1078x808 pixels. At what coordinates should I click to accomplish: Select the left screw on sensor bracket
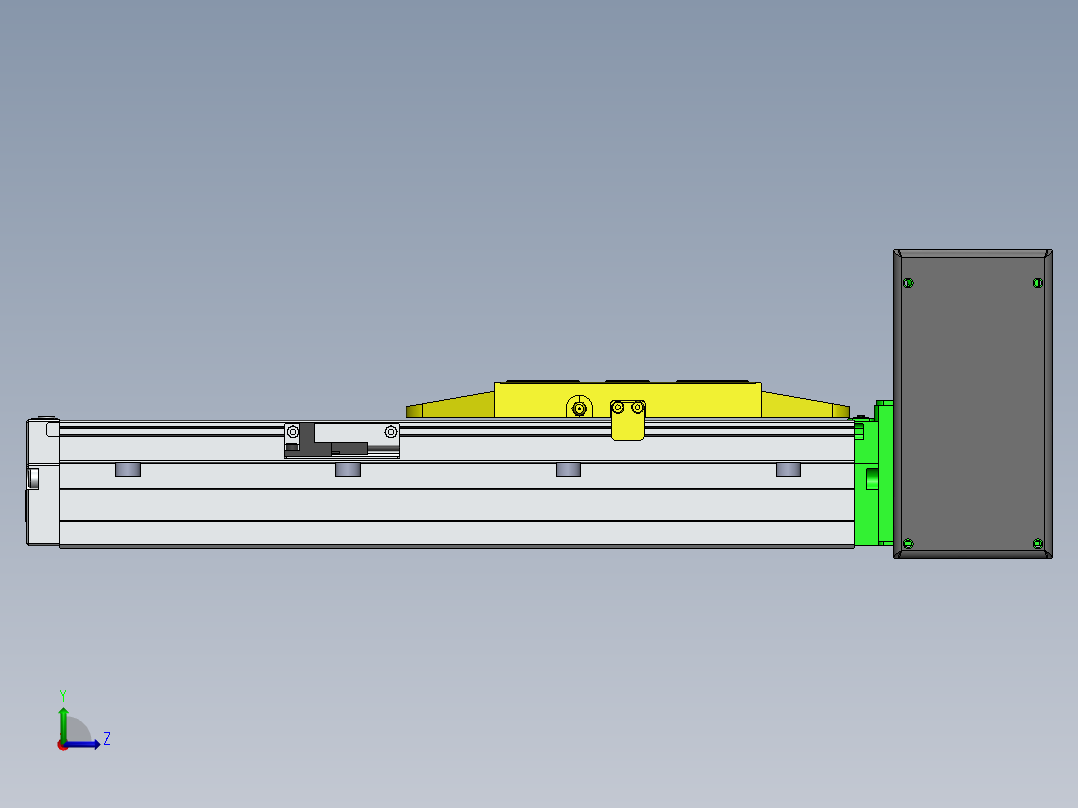pos(293,432)
